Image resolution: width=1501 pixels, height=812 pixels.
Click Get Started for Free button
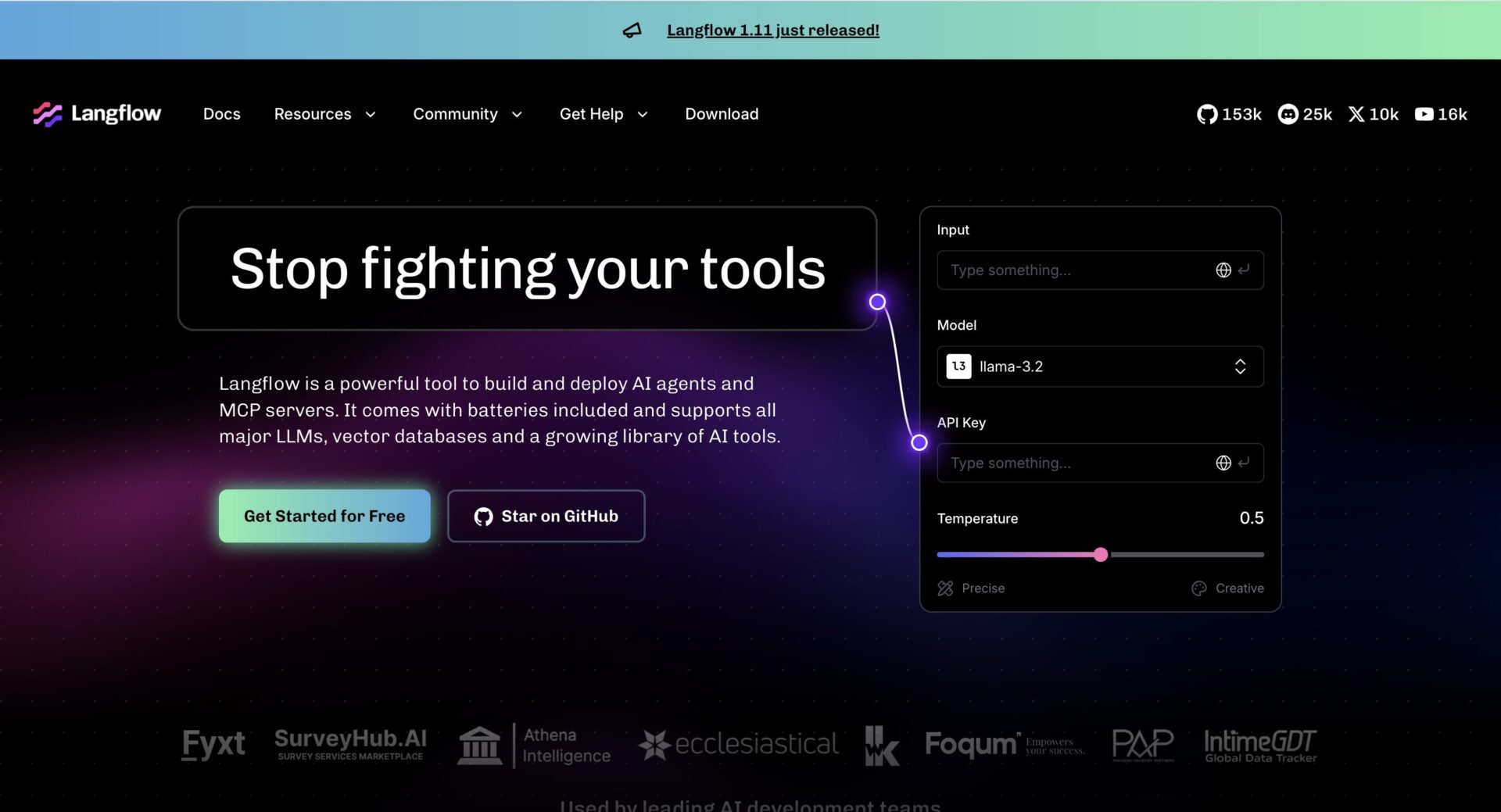(324, 516)
